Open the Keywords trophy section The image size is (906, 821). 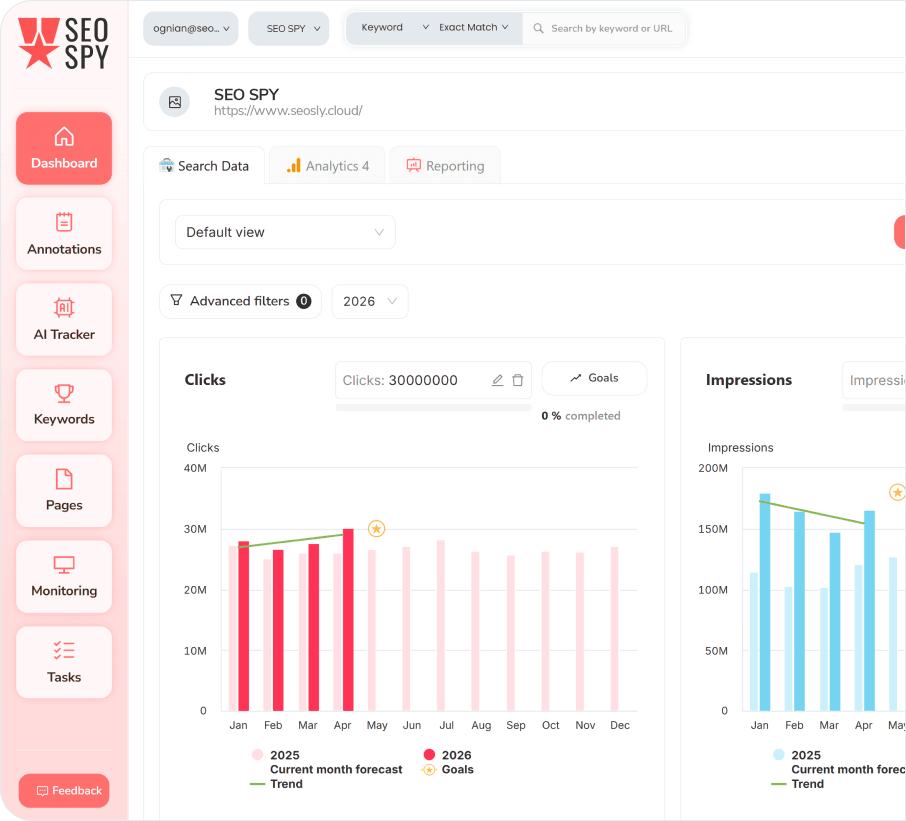(64, 405)
